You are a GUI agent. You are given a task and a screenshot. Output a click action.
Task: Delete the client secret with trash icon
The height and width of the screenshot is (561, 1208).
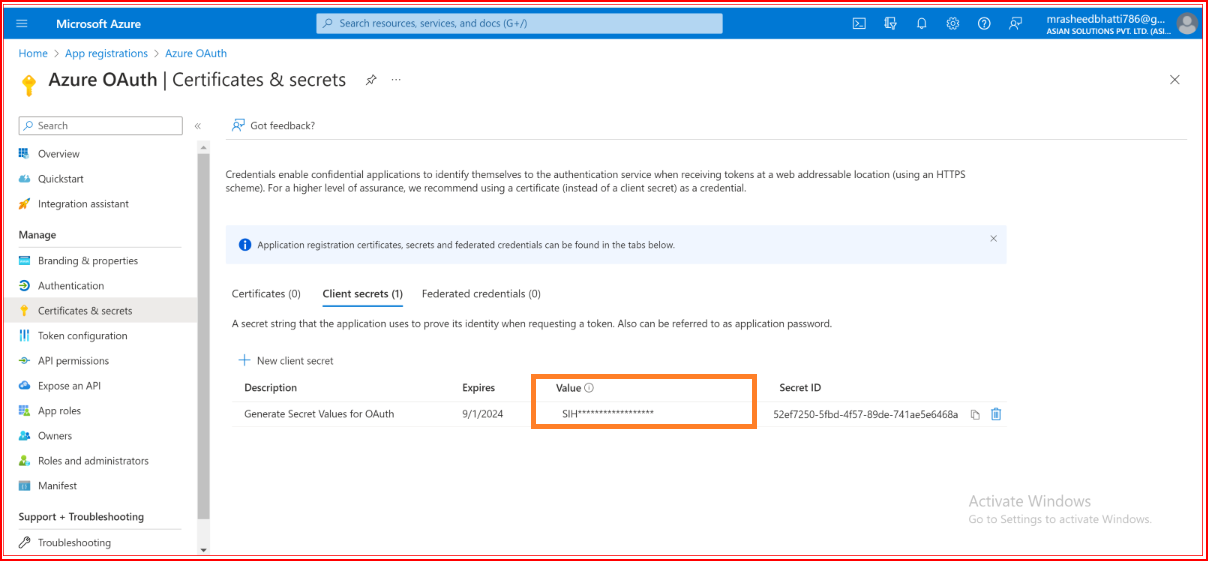click(996, 415)
